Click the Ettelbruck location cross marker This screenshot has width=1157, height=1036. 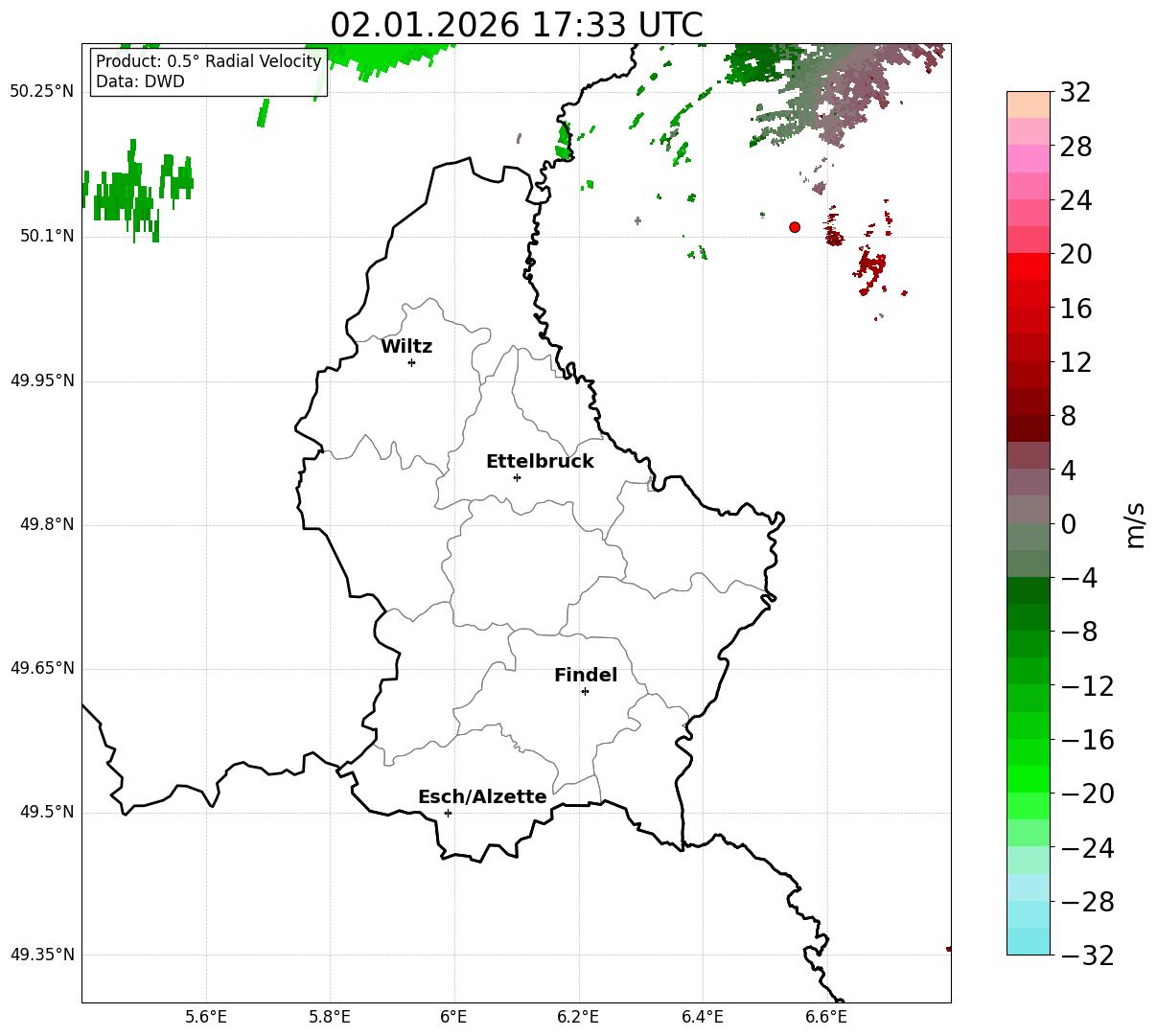(x=517, y=477)
